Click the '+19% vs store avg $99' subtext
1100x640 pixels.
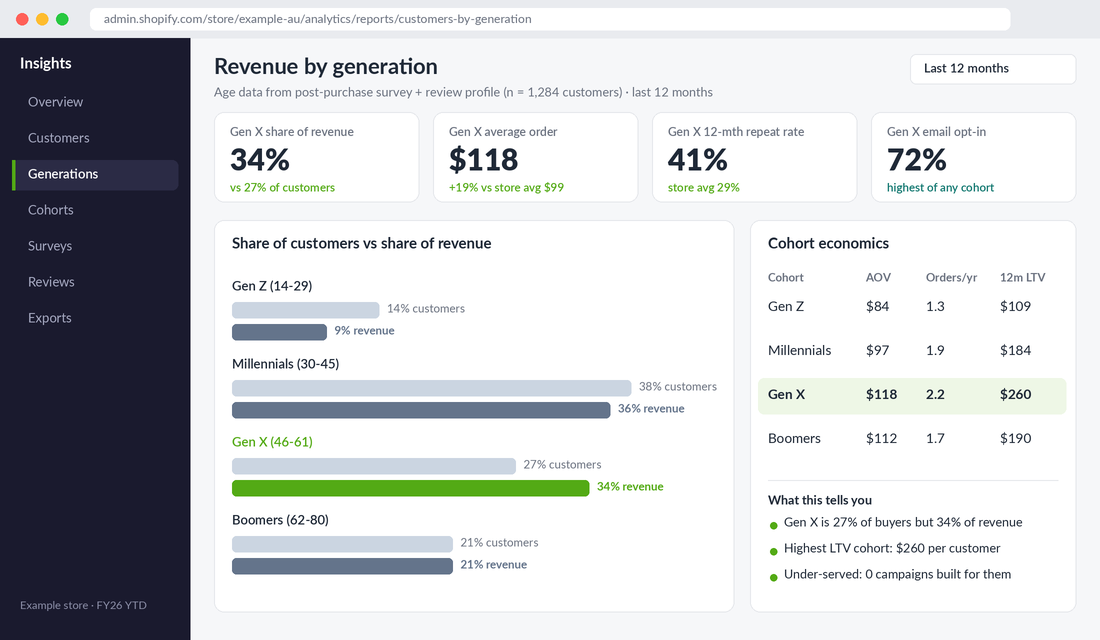point(506,187)
